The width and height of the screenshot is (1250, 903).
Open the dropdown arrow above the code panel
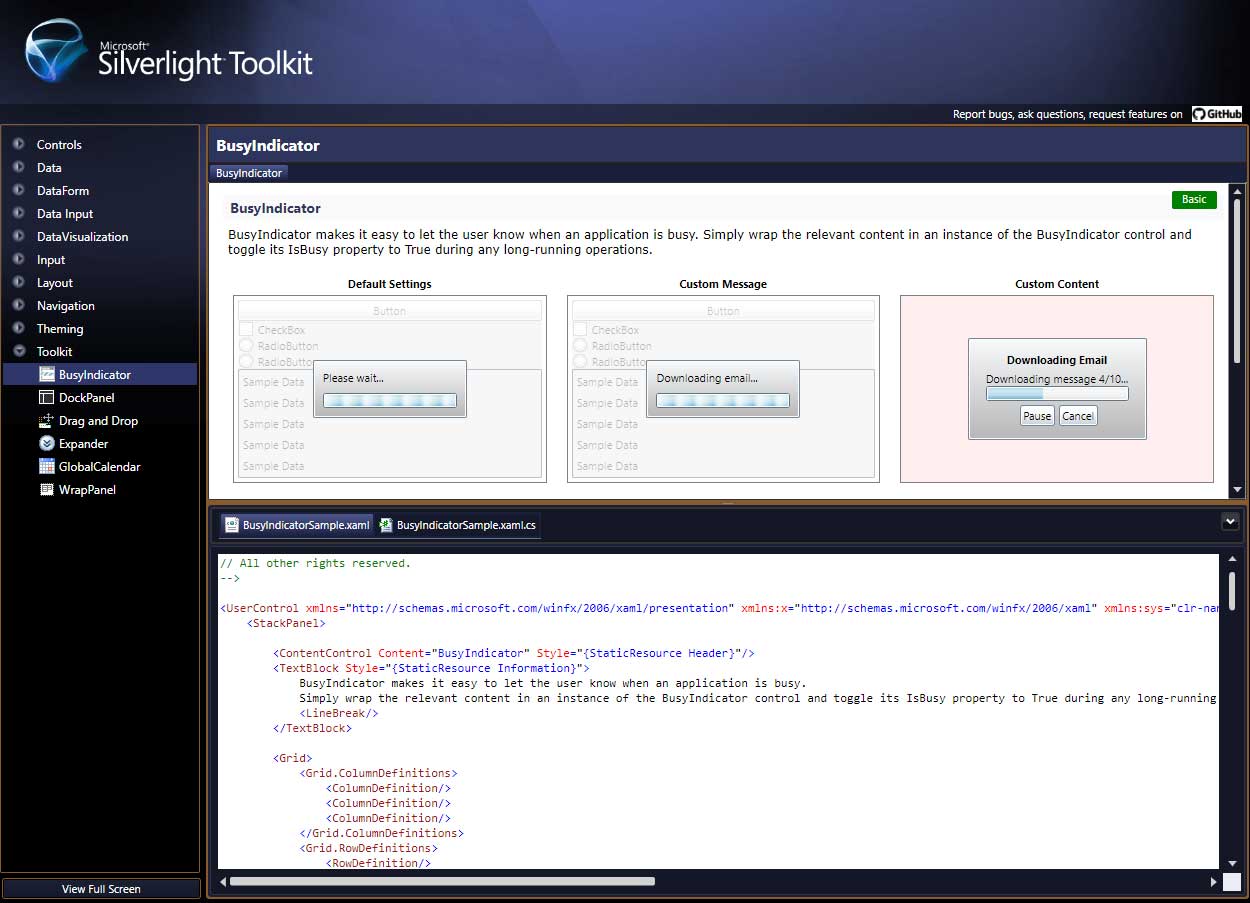1229,522
